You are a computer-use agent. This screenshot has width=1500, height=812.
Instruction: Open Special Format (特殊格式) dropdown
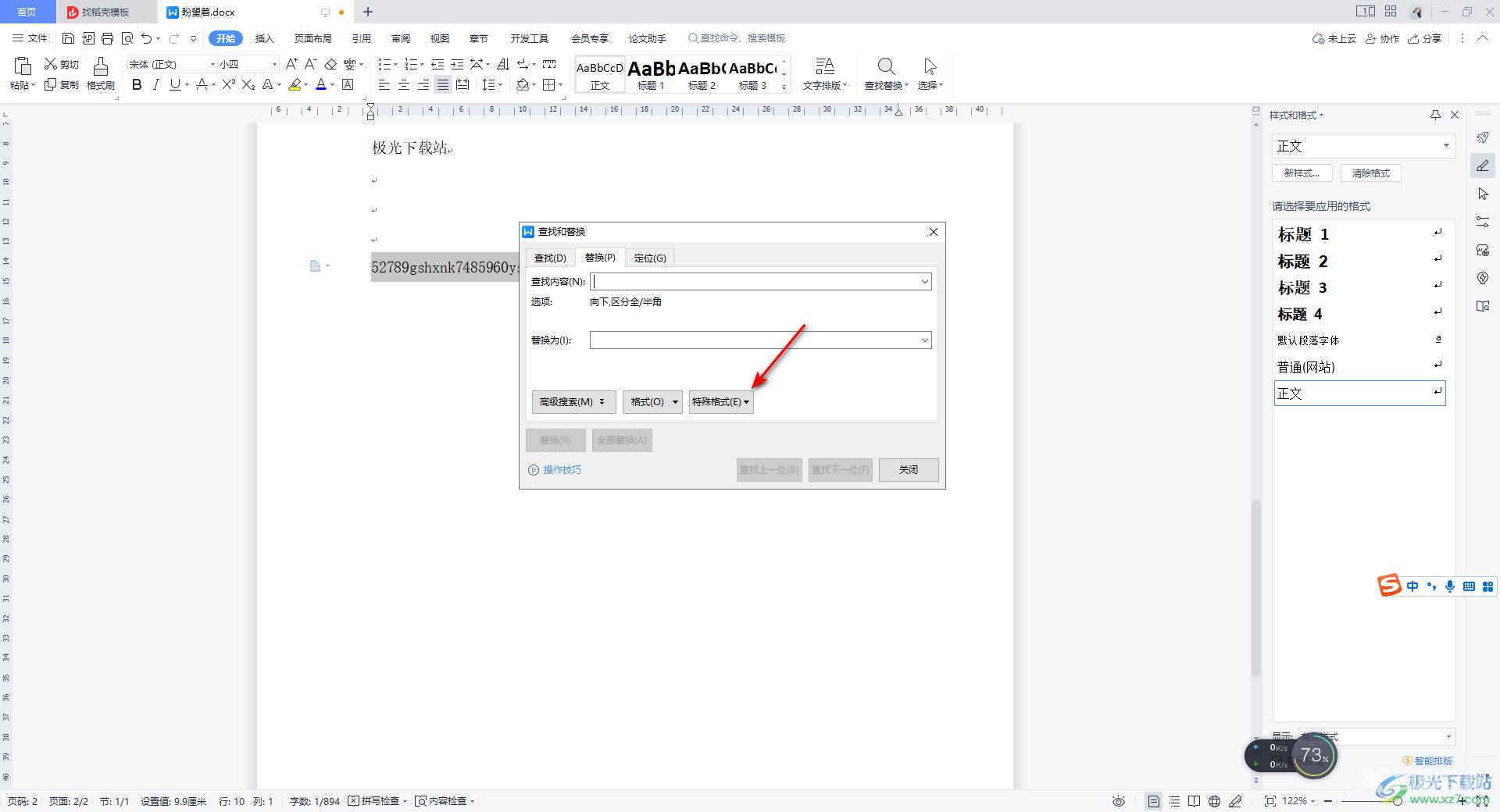[721, 402]
